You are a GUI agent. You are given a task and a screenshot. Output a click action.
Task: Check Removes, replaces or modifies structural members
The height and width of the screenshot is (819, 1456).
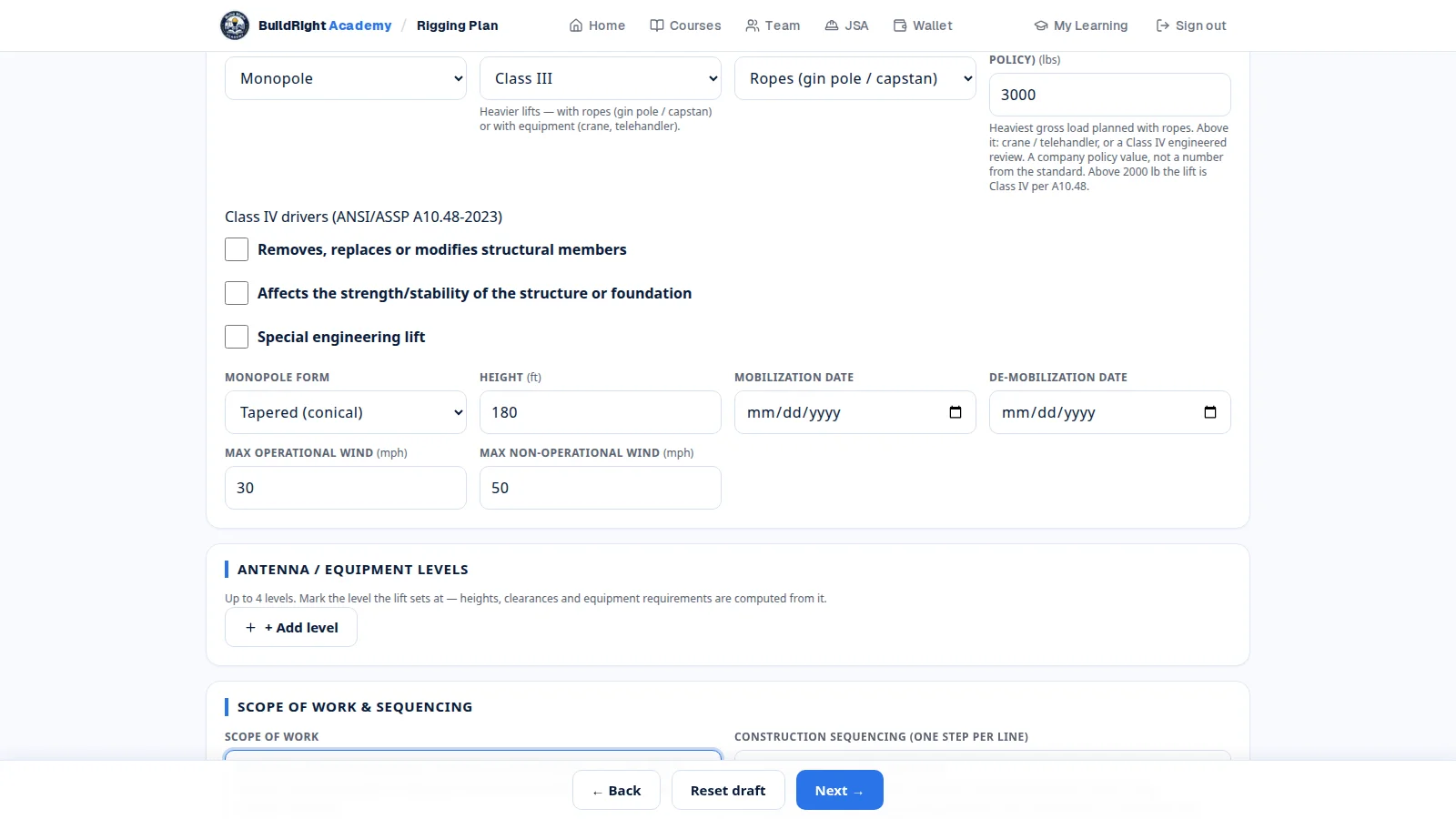[x=237, y=249]
